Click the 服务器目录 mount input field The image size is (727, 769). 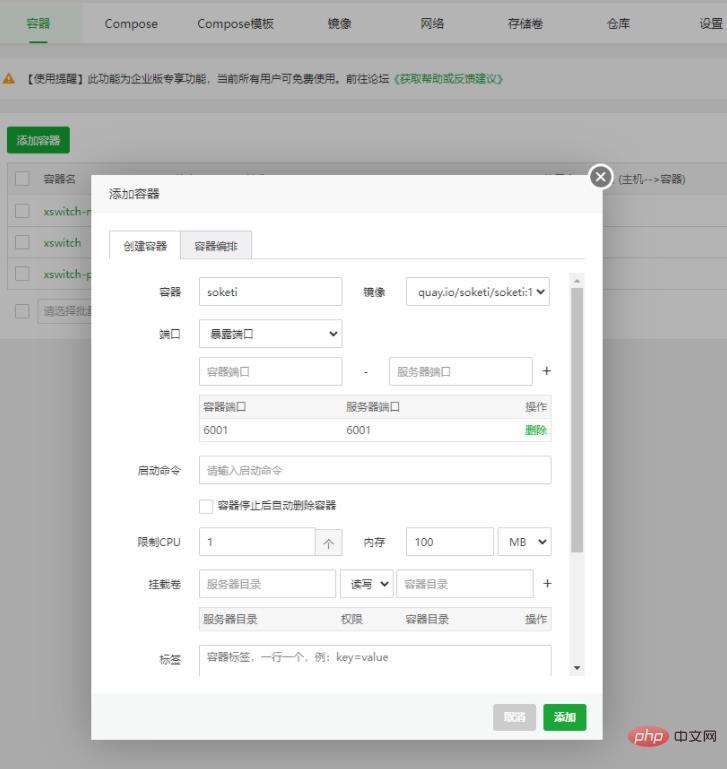(267, 584)
